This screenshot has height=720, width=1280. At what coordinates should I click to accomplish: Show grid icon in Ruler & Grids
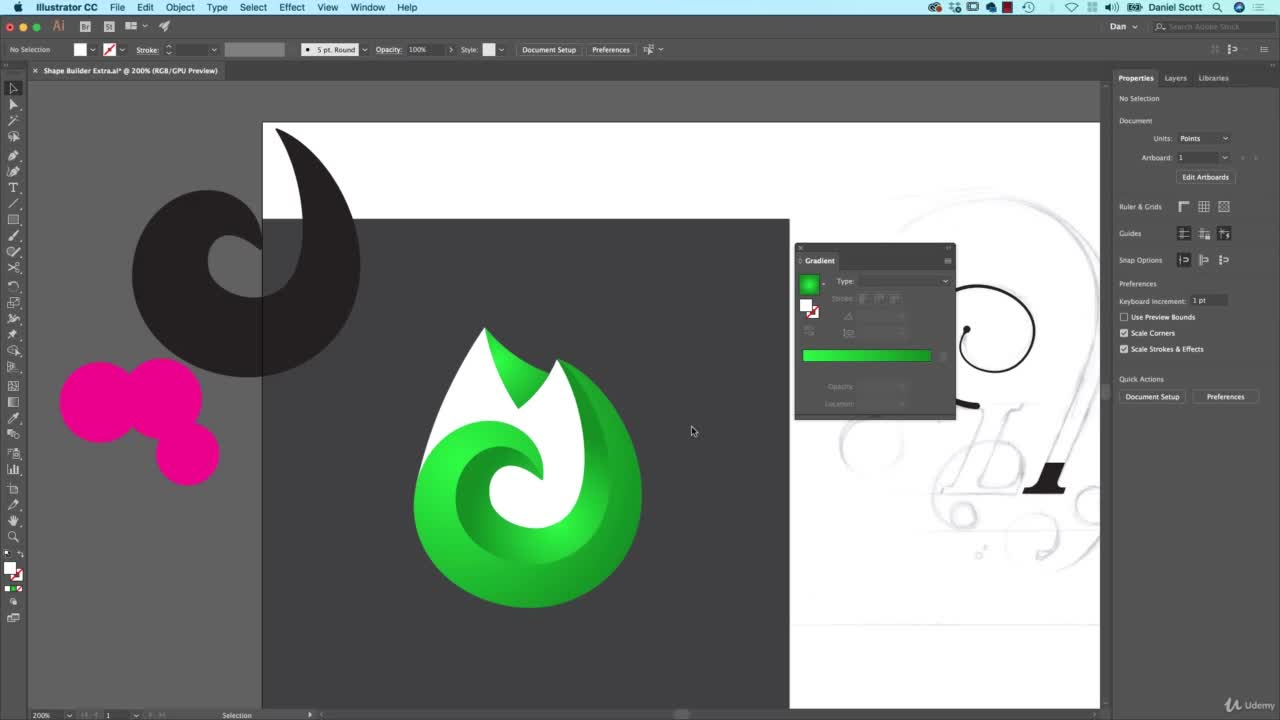click(1204, 207)
